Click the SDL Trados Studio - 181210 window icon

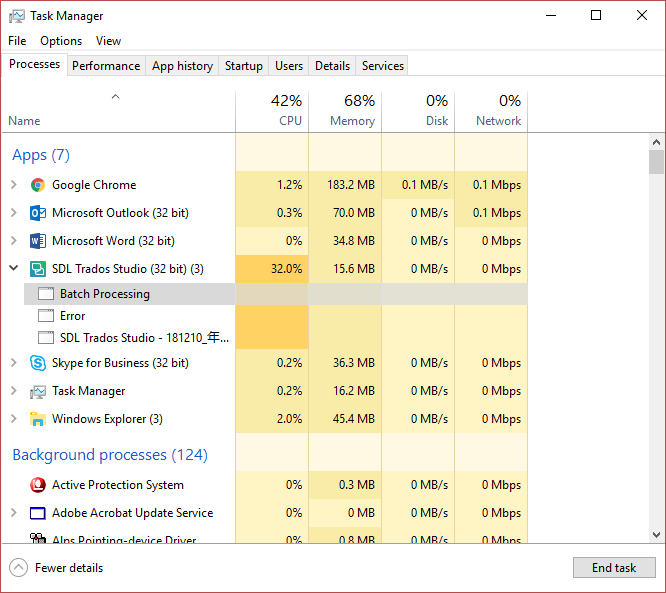(46, 338)
